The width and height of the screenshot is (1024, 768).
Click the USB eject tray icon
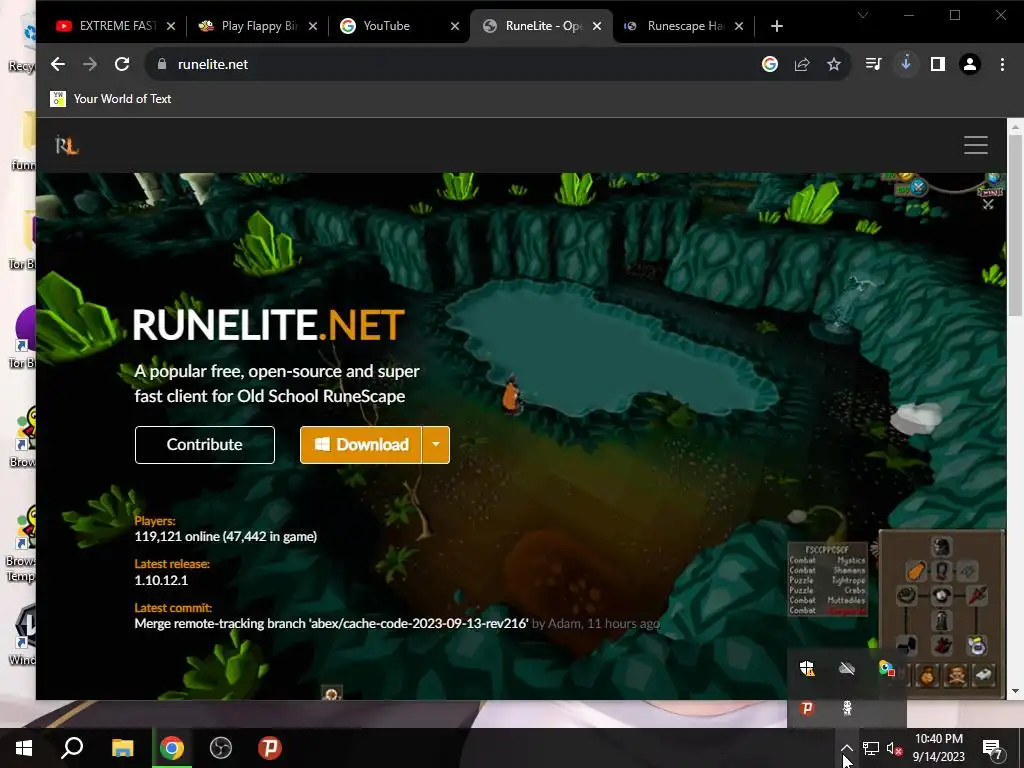(x=847, y=708)
